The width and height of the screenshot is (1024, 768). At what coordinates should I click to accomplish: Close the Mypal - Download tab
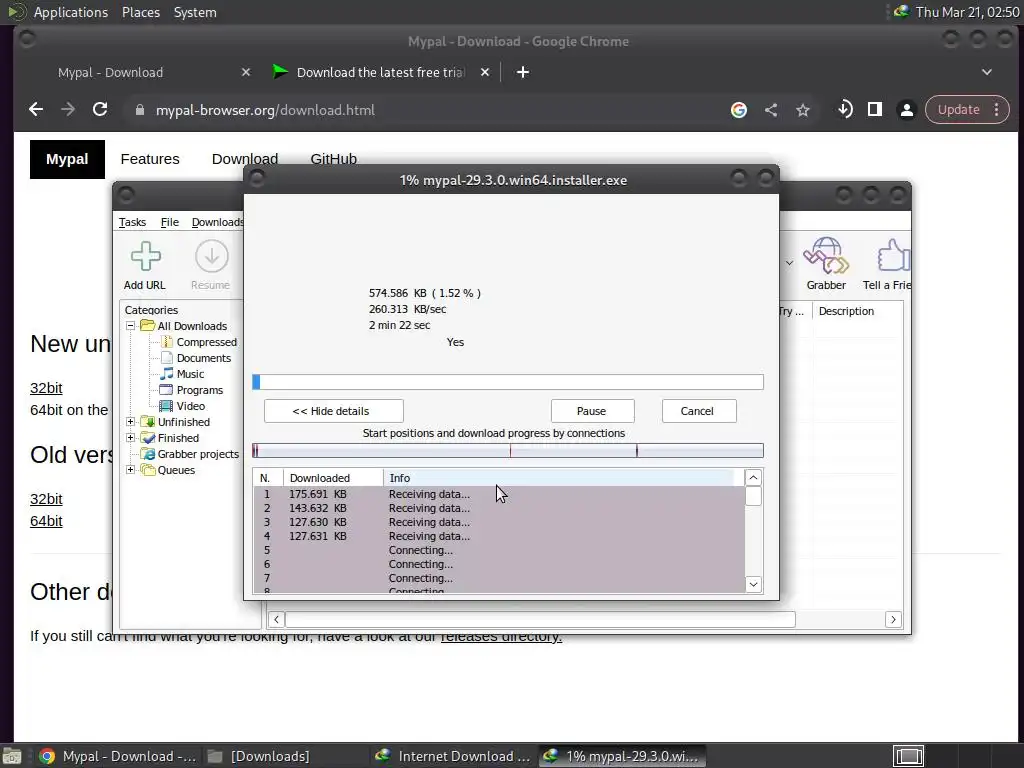tap(246, 72)
